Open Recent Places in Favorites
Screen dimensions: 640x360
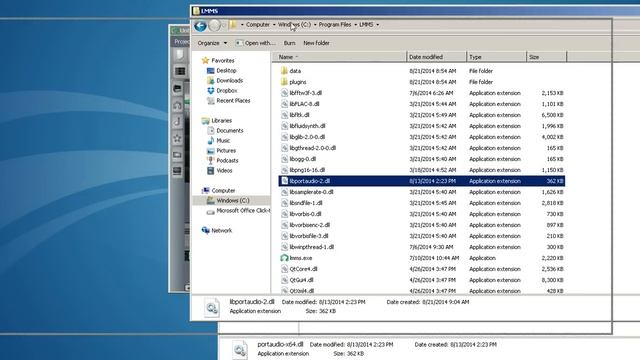233,100
